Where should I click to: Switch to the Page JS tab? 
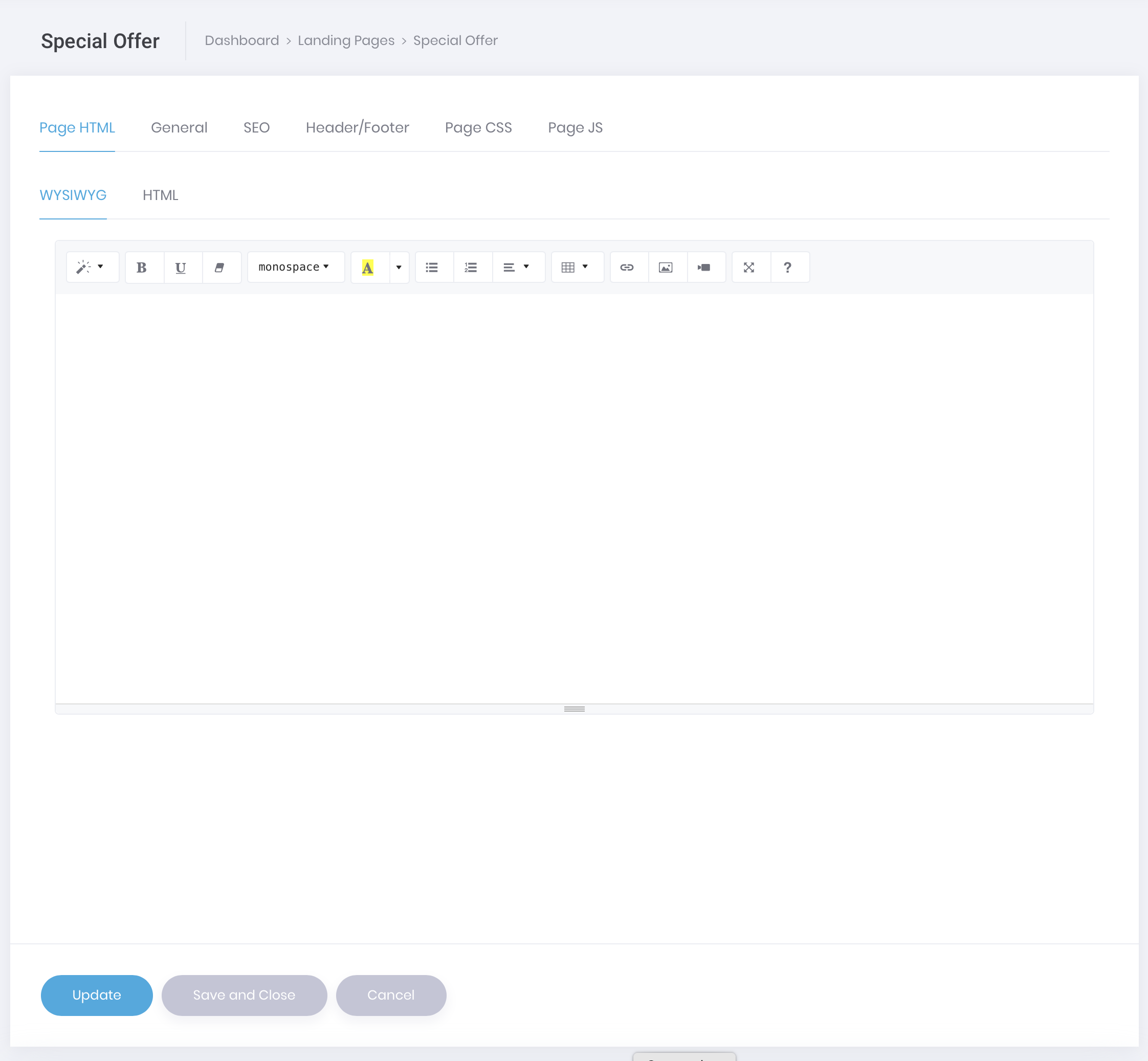click(575, 127)
